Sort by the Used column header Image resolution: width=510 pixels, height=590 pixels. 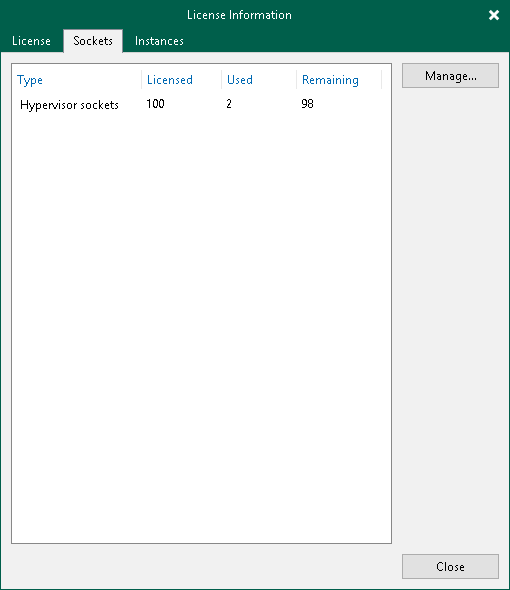240,80
